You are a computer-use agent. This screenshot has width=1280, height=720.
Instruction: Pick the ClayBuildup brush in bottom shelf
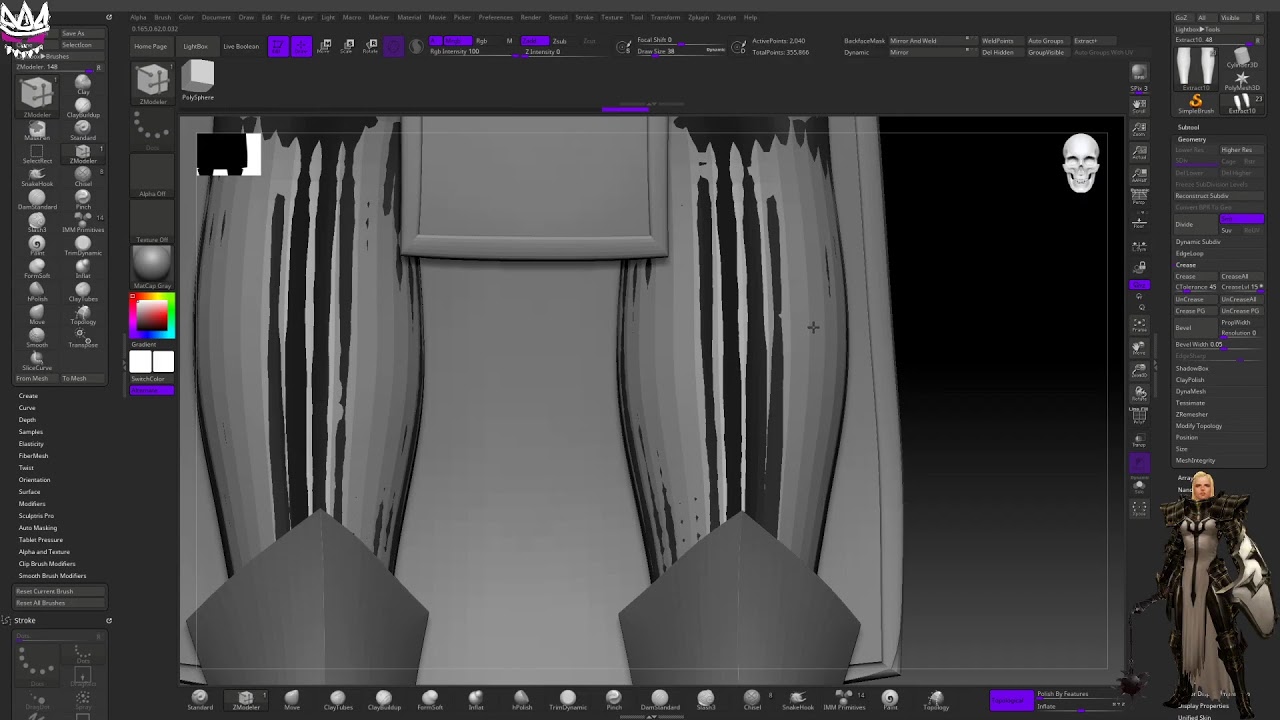tap(384, 699)
